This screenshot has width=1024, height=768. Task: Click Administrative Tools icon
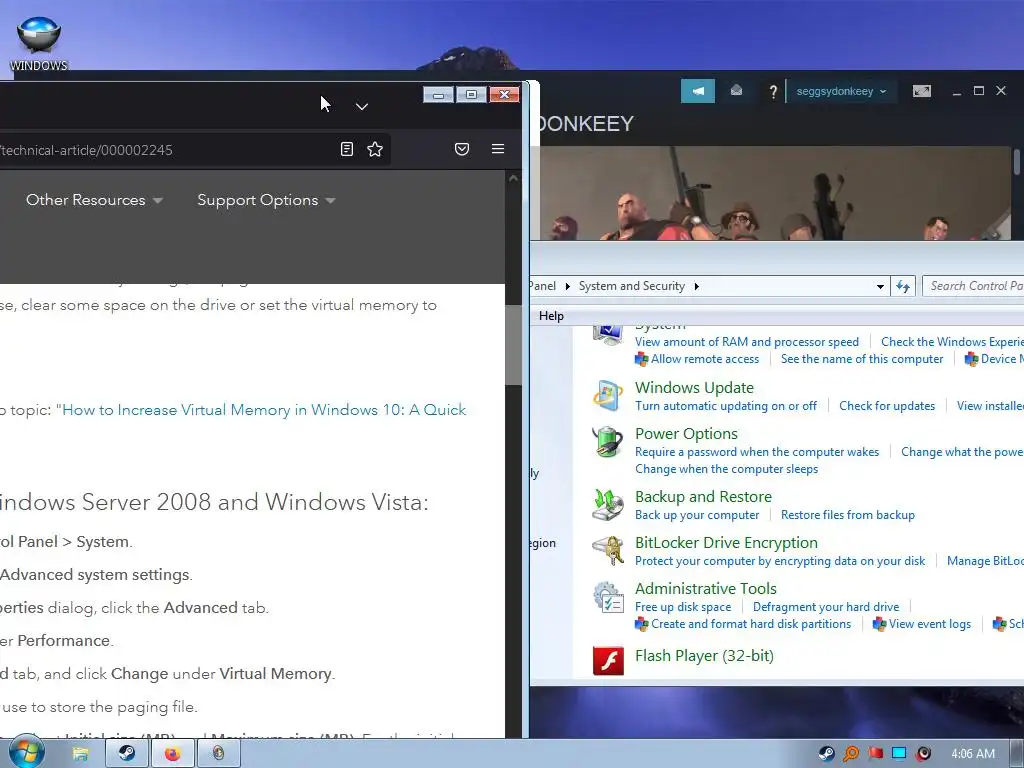pos(607,597)
